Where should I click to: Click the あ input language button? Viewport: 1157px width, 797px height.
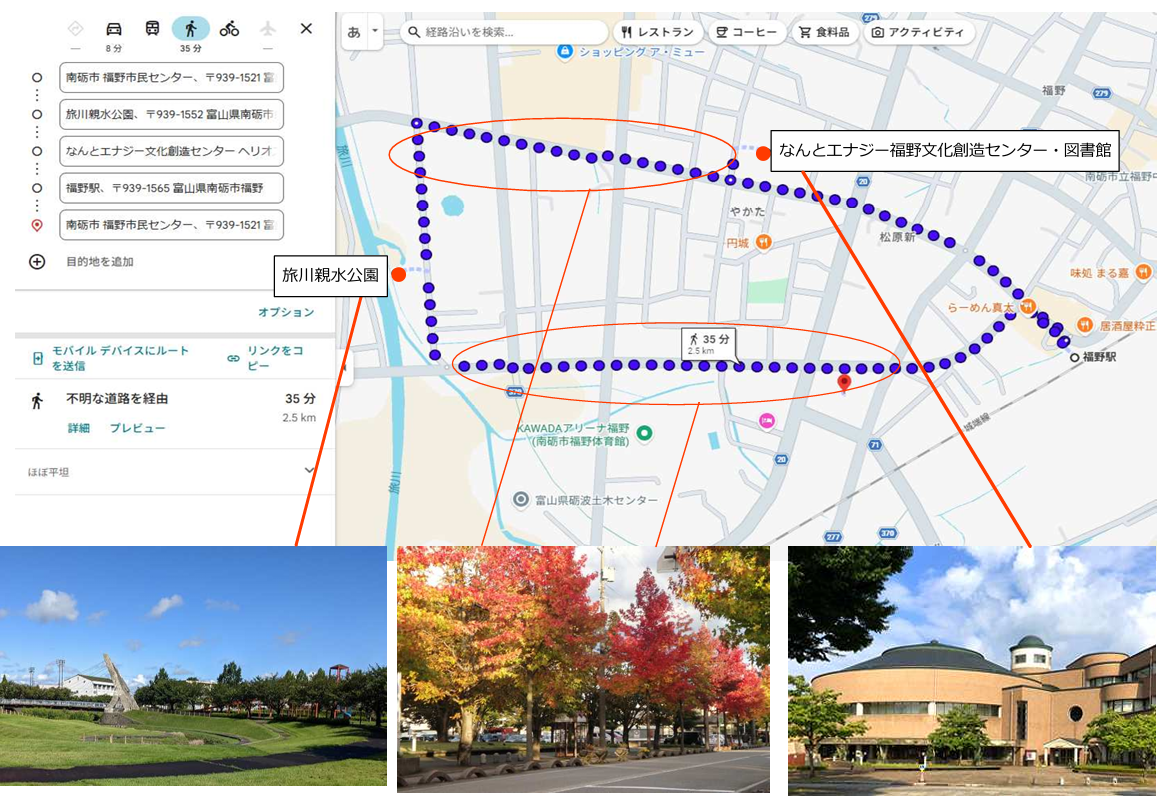click(x=354, y=32)
